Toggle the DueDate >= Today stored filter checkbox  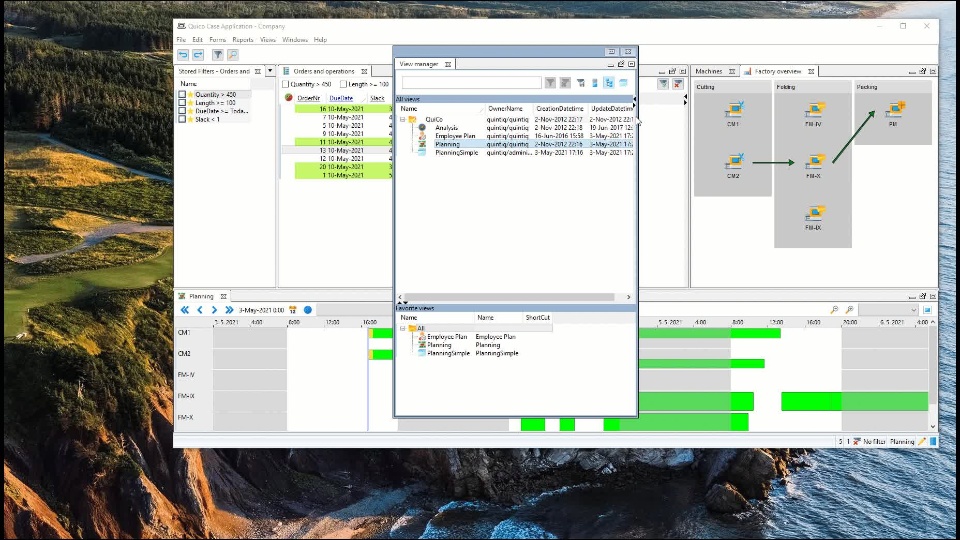coord(182,111)
